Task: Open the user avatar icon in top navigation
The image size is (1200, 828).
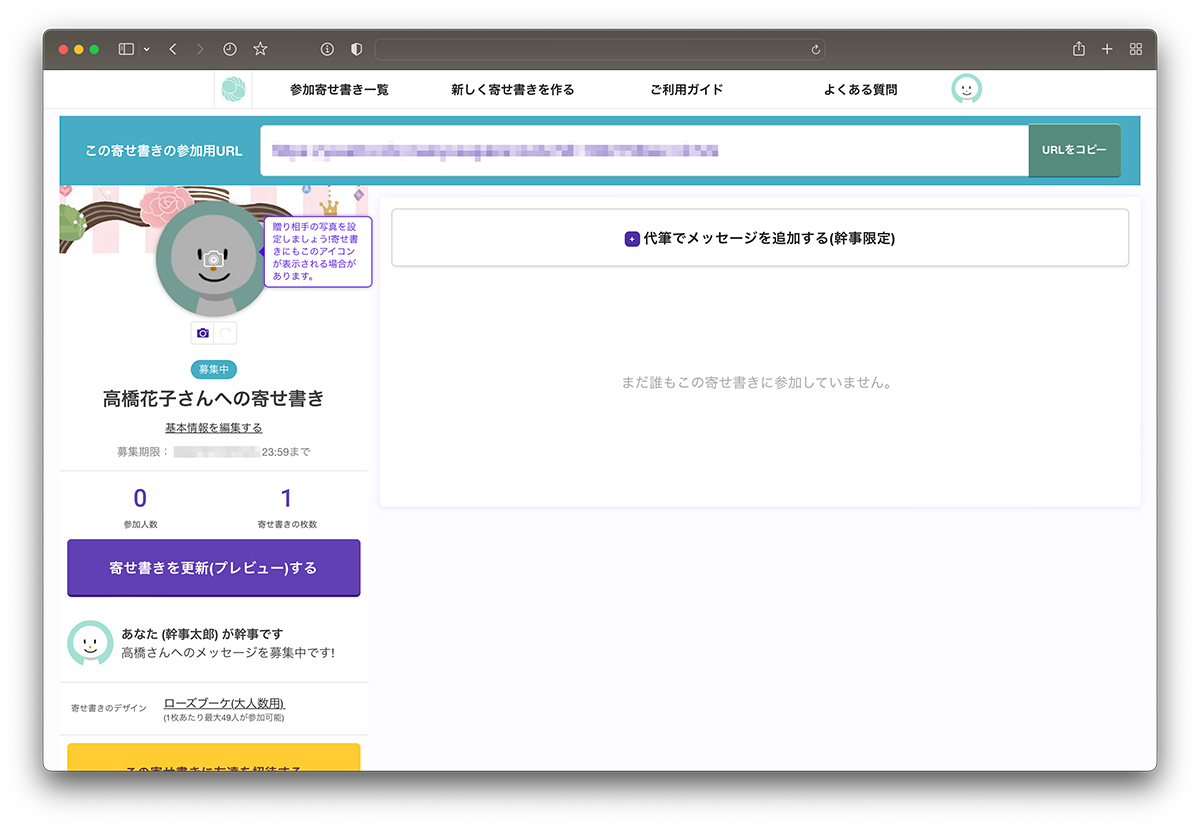Action: 966,89
